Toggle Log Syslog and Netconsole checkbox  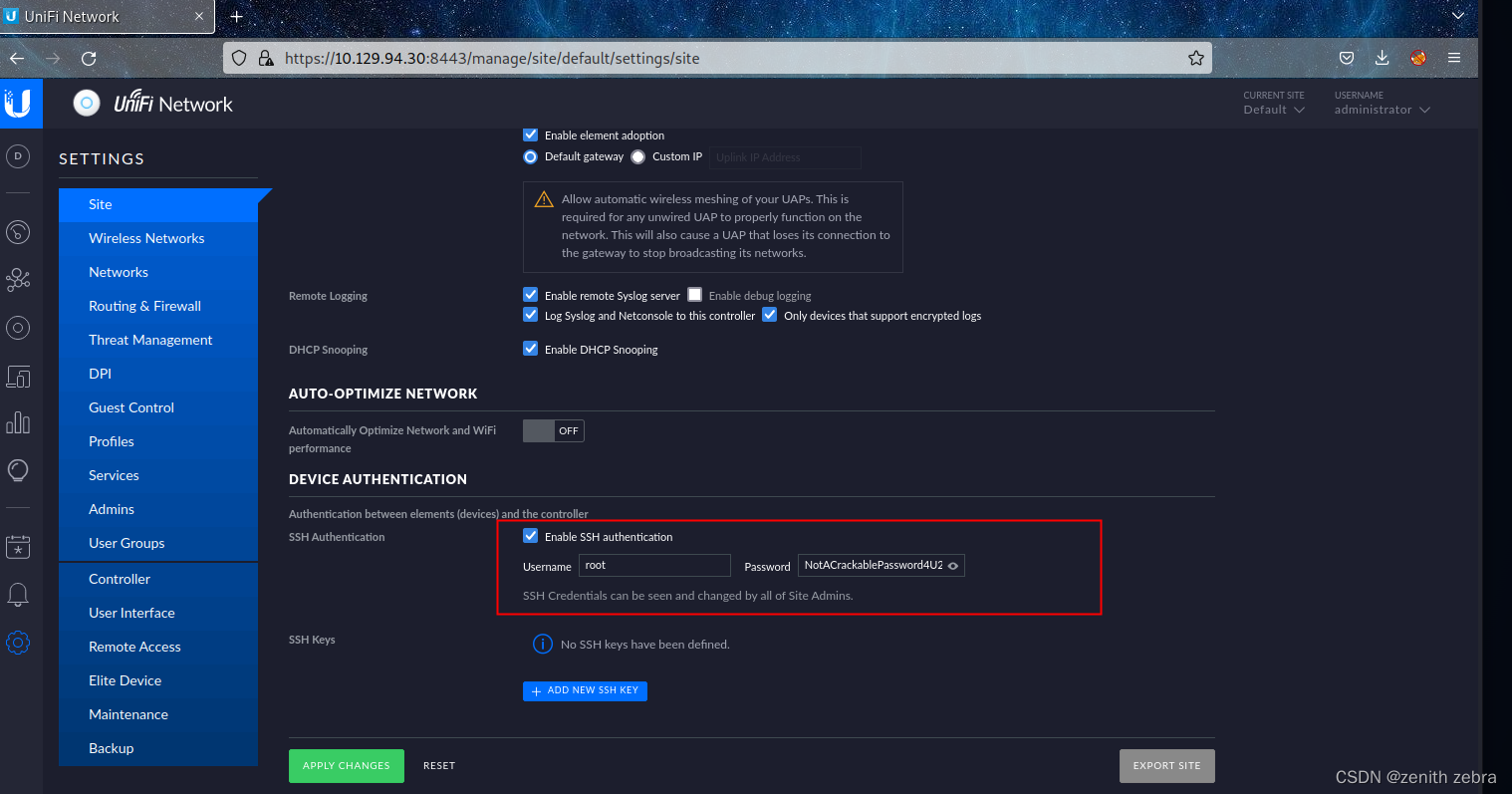coord(531,315)
